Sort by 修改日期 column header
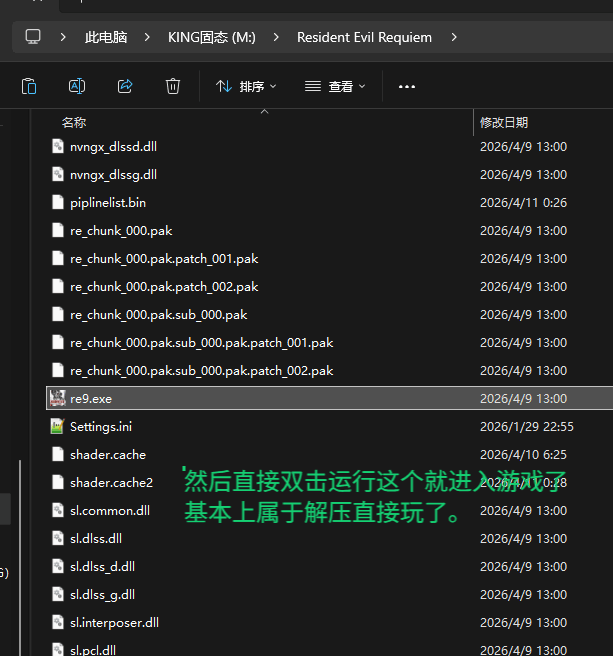The height and width of the screenshot is (656, 613). pos(504,122)
